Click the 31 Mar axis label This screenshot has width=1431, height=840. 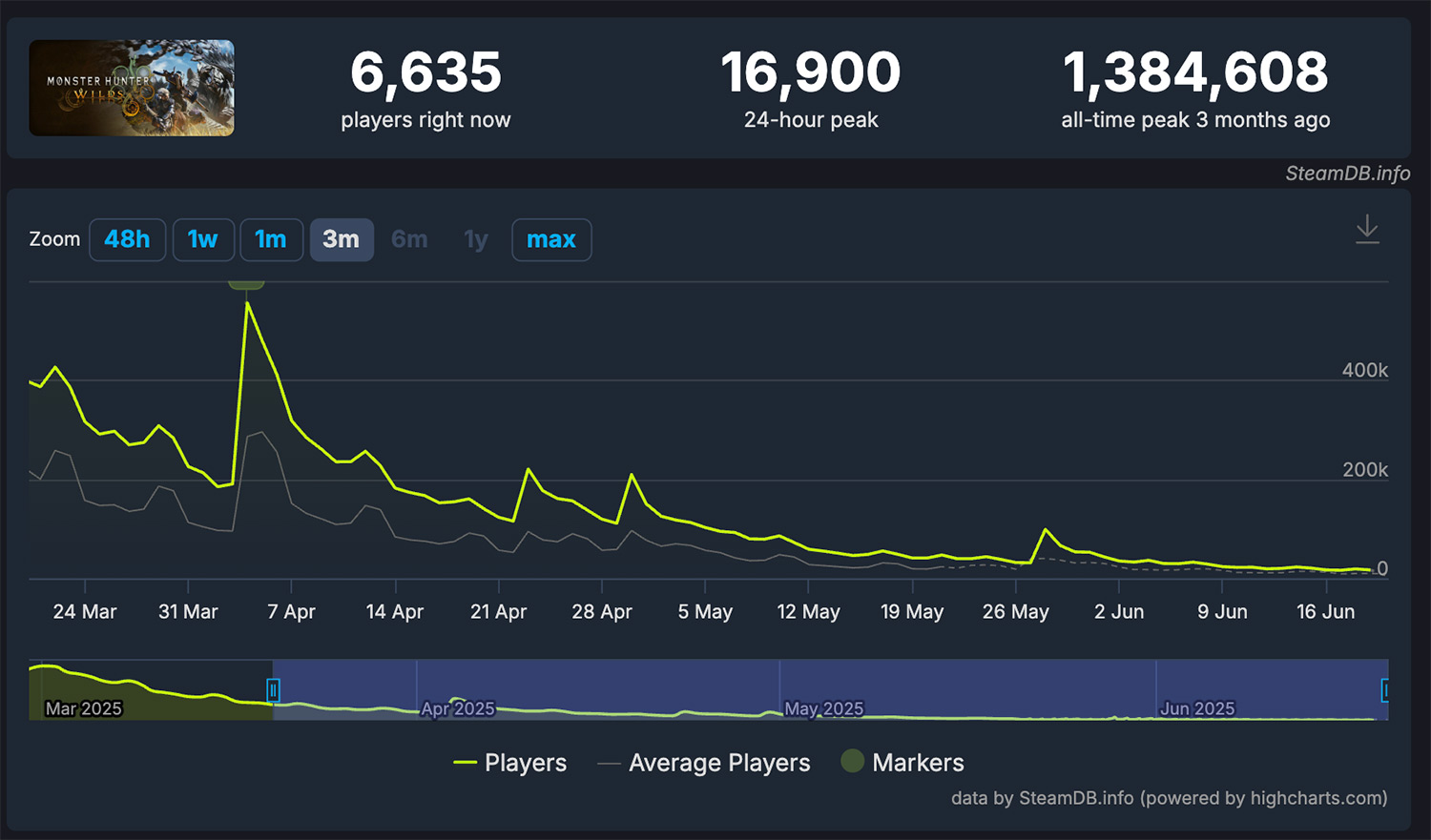point(188,612)
